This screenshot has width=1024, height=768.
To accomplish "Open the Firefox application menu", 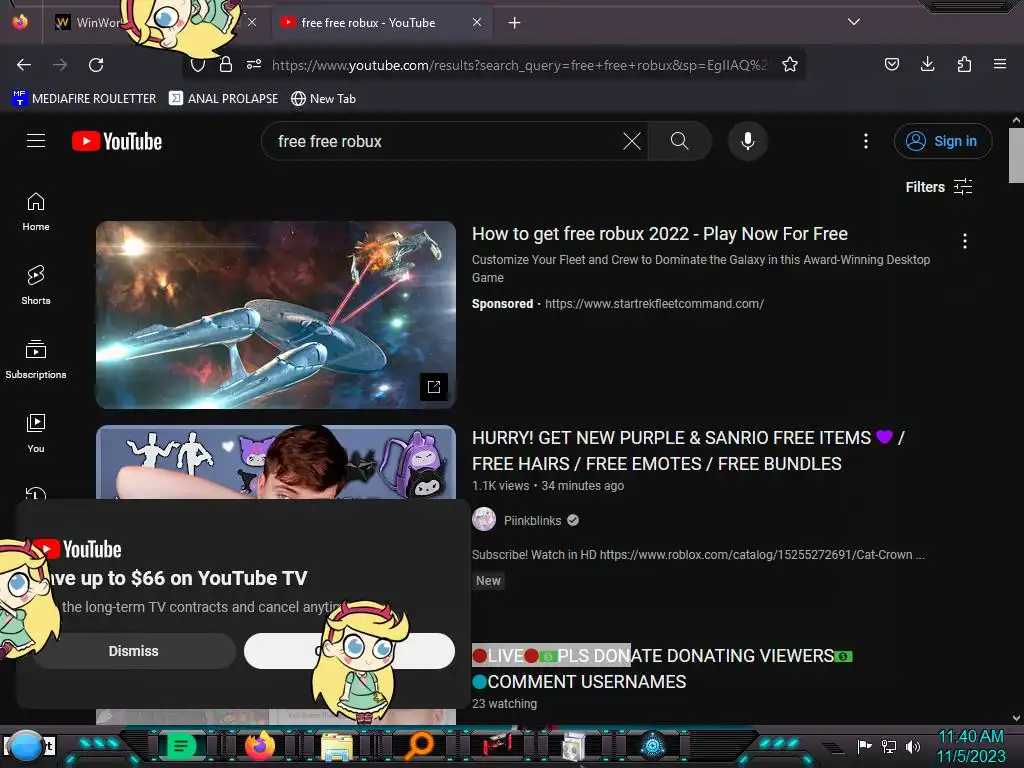I will (1000, 64).
